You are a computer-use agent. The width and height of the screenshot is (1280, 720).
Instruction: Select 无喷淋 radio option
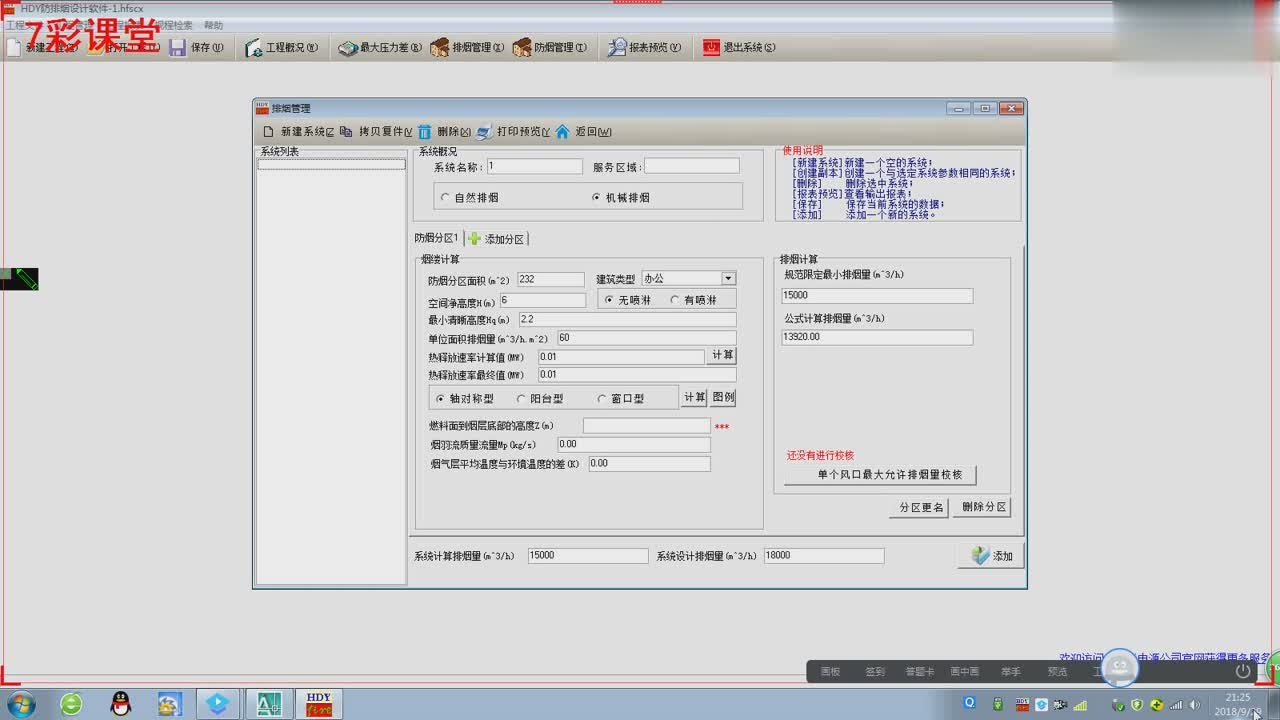(x=628, y=300)
